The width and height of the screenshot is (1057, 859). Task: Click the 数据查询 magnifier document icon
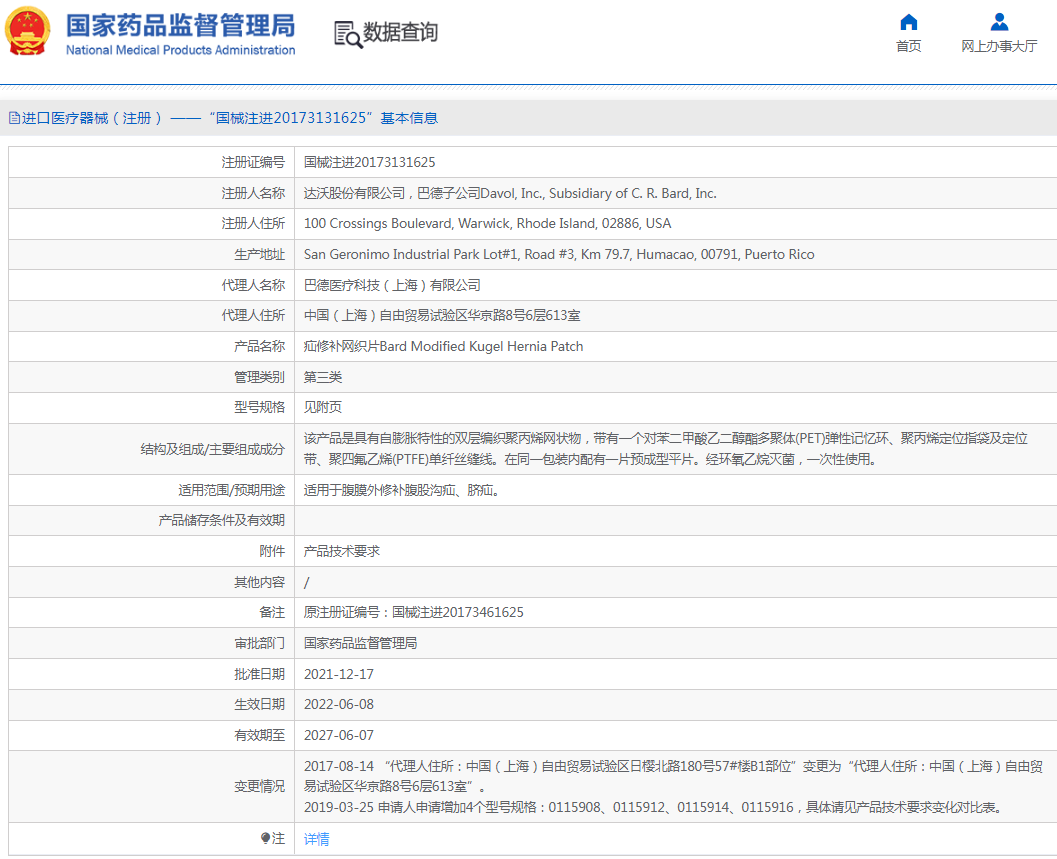[347, 34]
